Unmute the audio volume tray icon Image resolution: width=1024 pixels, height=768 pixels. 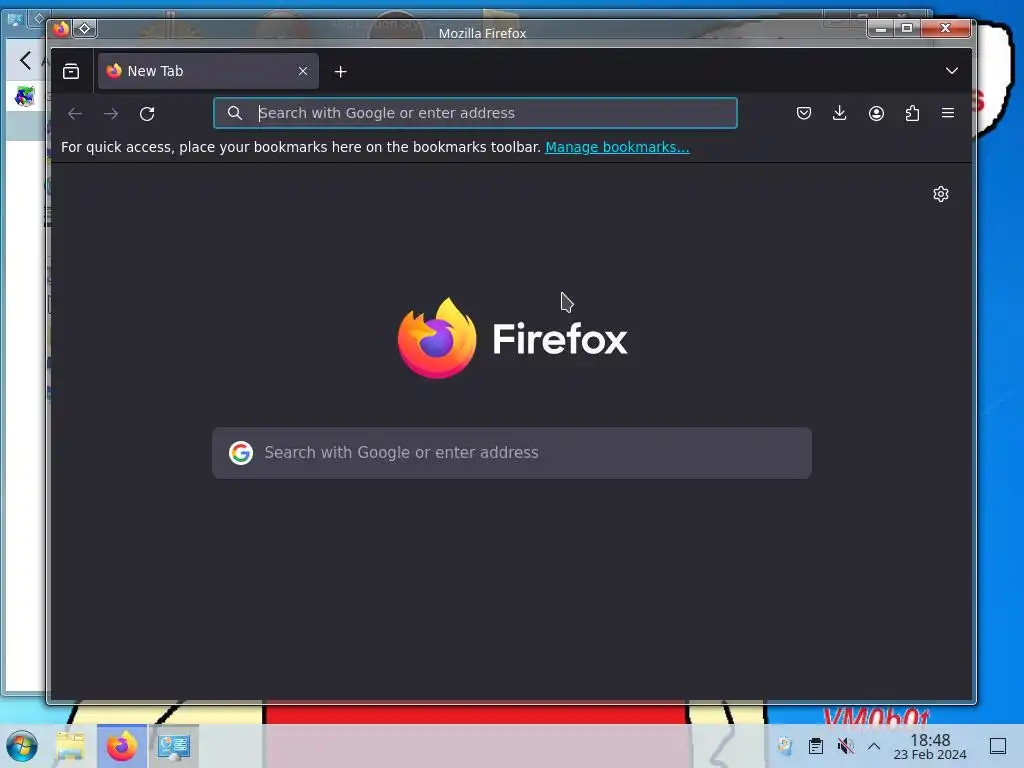(845, 746)
